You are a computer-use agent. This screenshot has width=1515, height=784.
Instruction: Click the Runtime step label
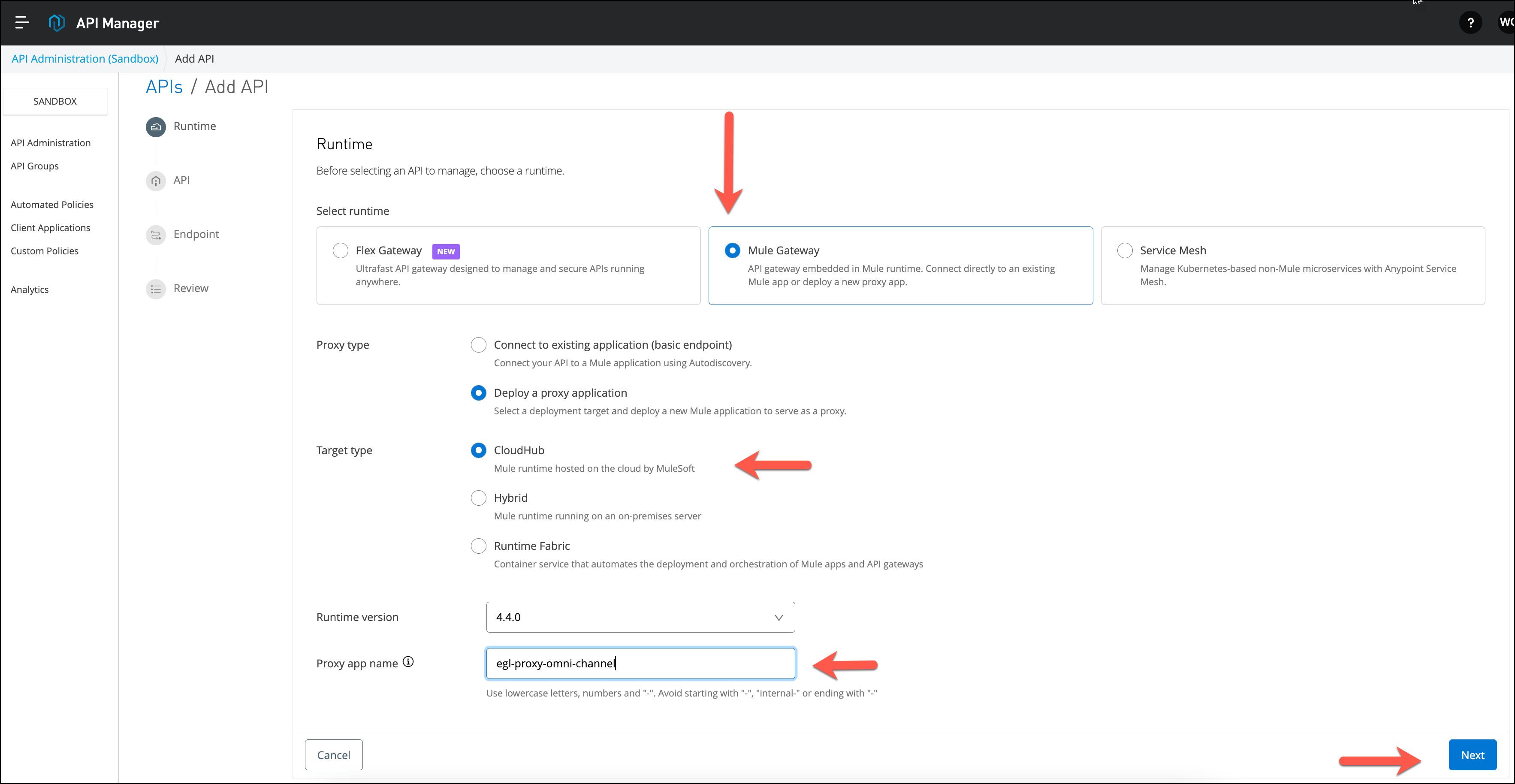pyautogui.click(x=195, y=126)
